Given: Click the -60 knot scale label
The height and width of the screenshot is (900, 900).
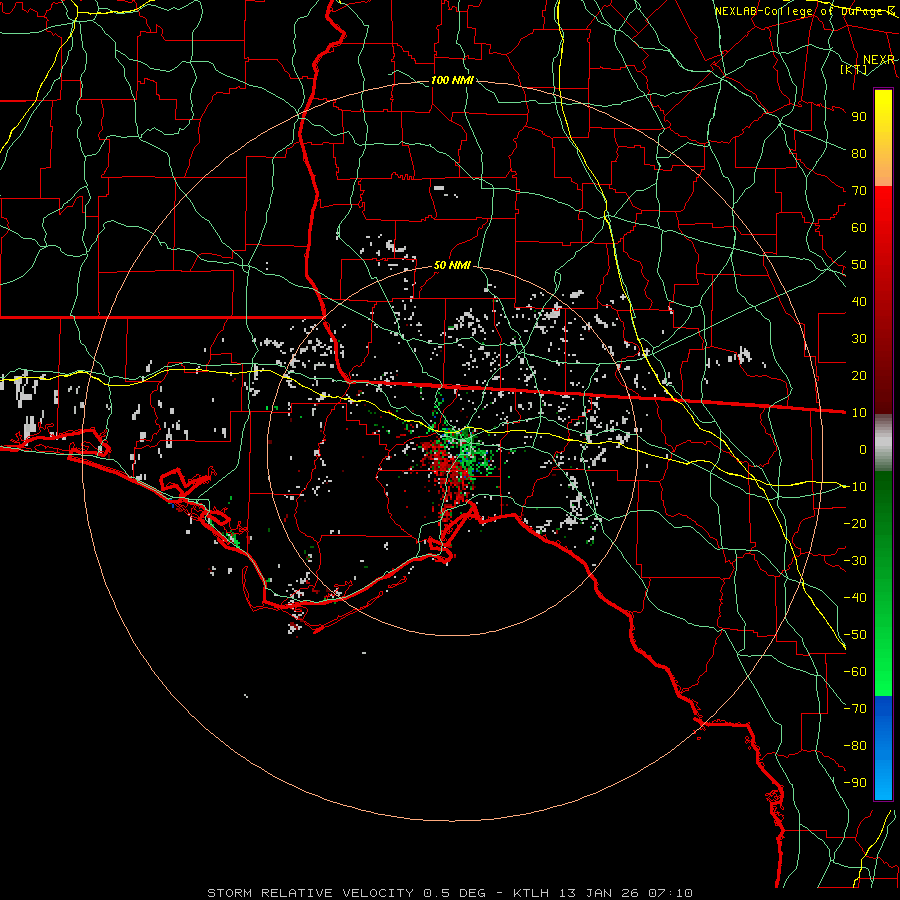Looking at the screenshot, I should (x=855, y=672).
